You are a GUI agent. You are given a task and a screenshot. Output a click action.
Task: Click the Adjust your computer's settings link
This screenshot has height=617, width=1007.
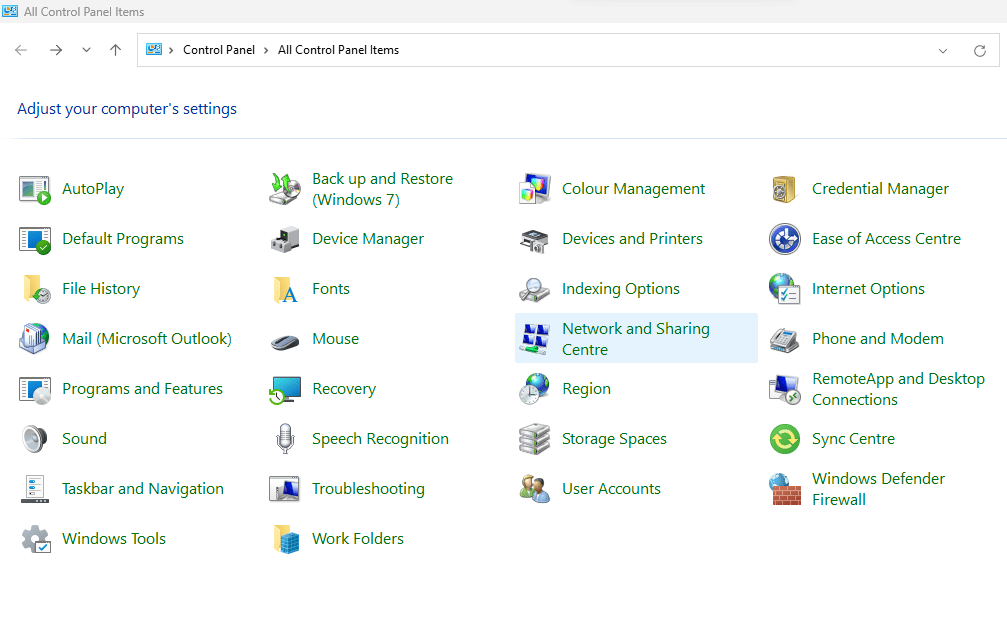(x=127, y=108)
